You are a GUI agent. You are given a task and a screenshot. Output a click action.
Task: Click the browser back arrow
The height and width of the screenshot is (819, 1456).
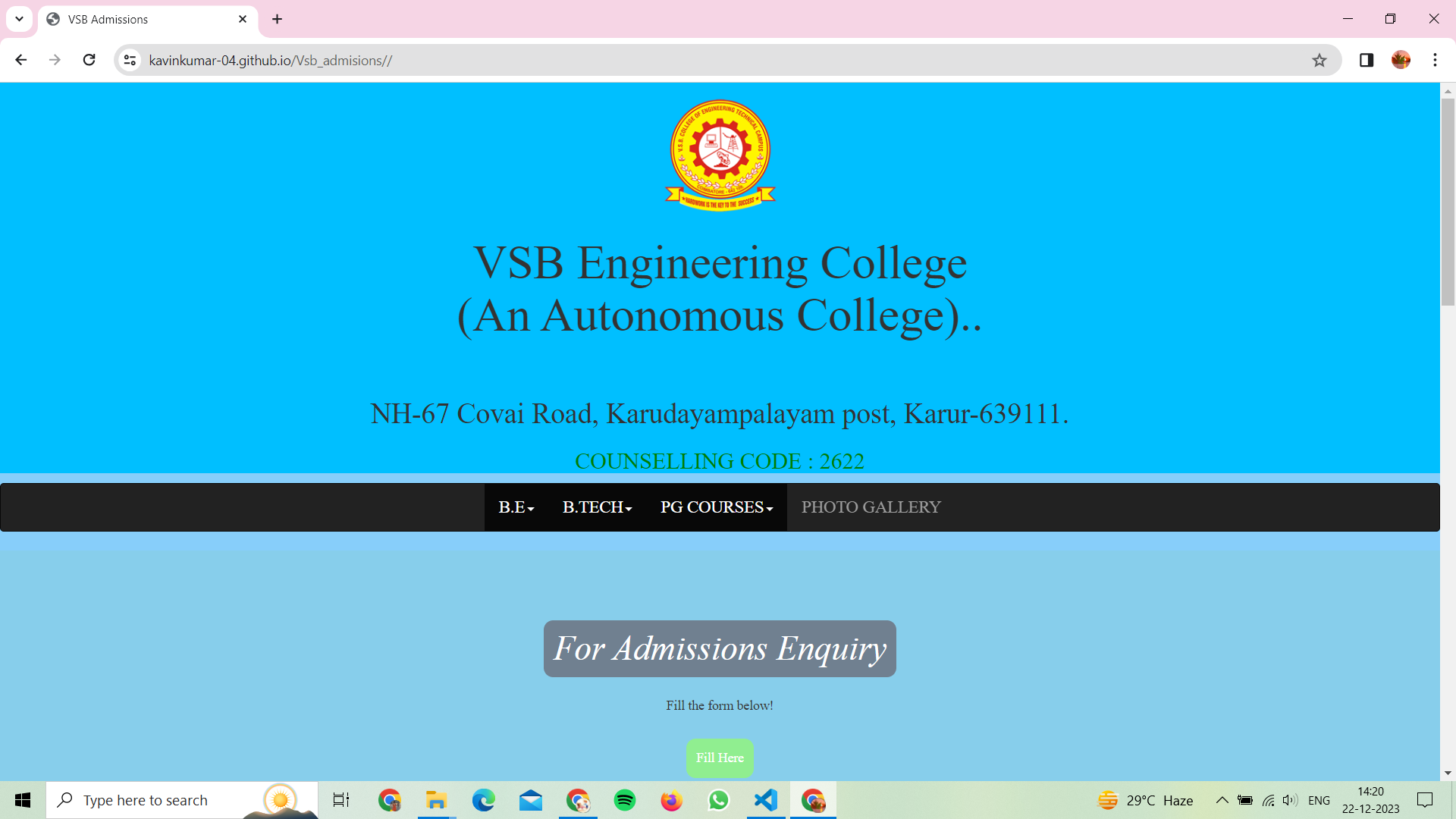click(20, 60)
